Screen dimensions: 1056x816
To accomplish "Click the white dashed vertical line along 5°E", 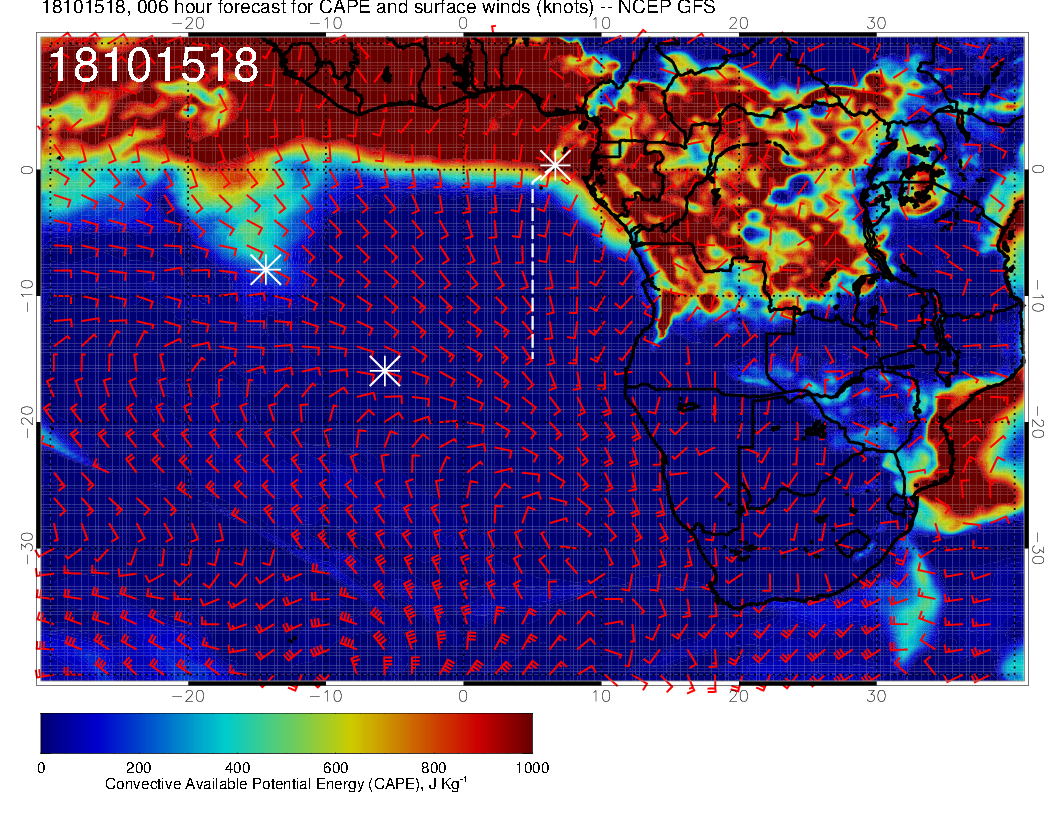I will [x=533, y=270].
